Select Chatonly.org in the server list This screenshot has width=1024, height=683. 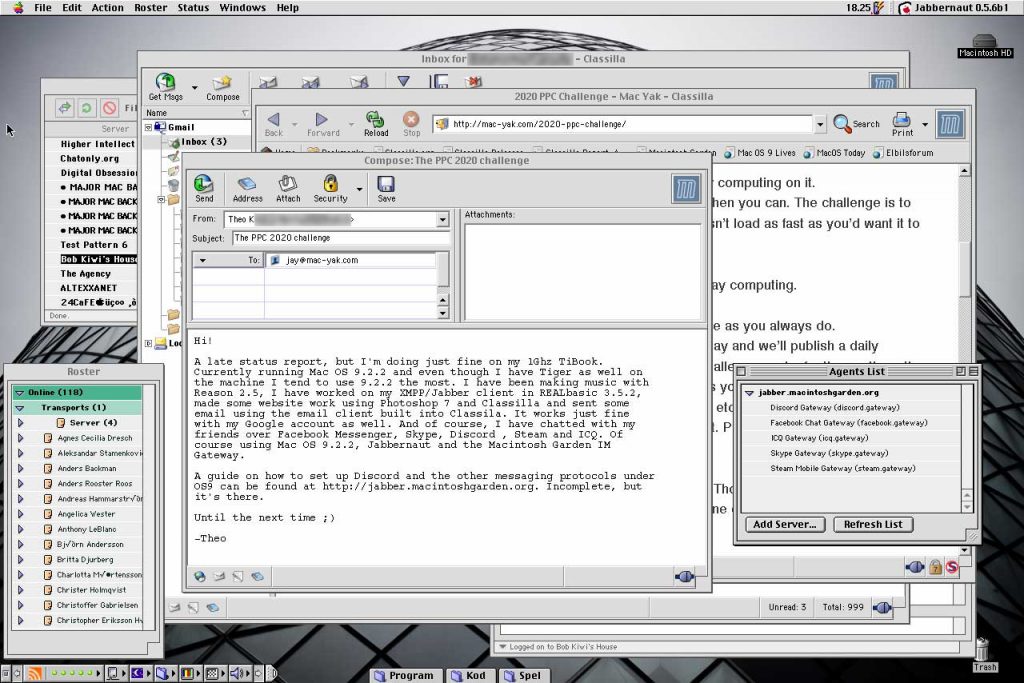[89, 159]
